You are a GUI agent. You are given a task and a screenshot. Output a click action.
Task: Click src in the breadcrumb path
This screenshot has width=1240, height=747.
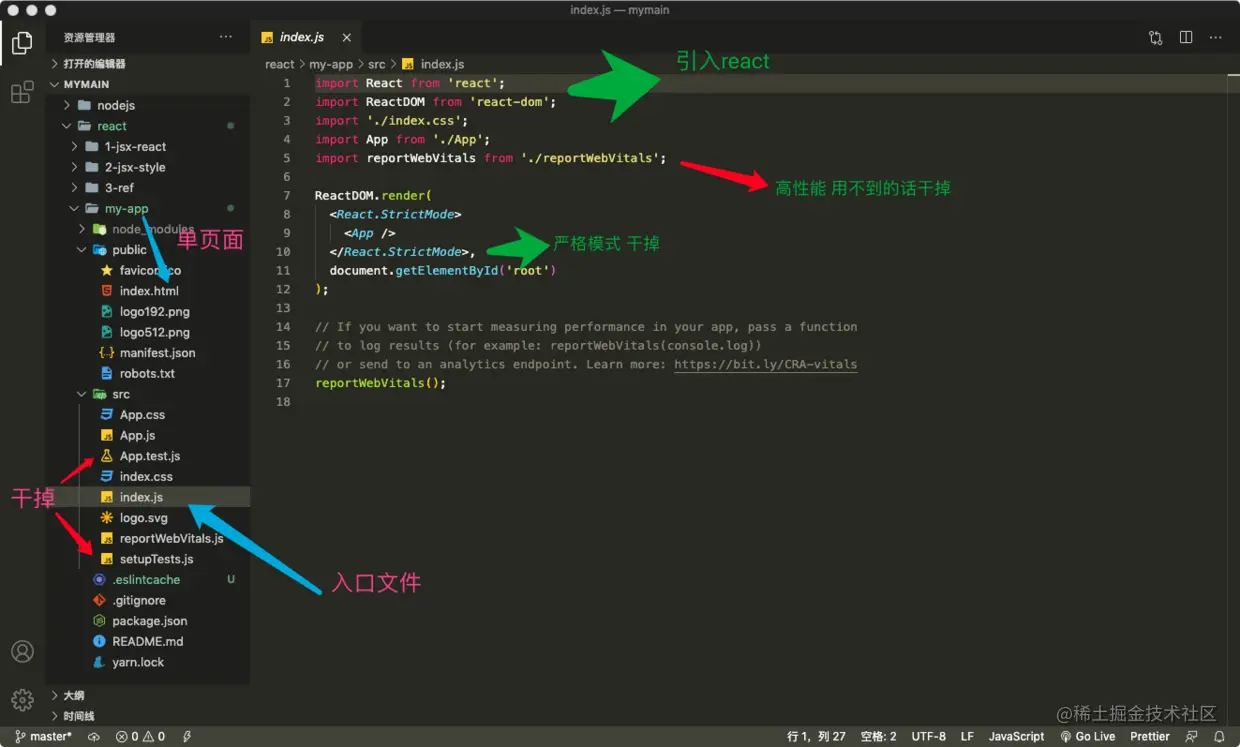[376, 64]
